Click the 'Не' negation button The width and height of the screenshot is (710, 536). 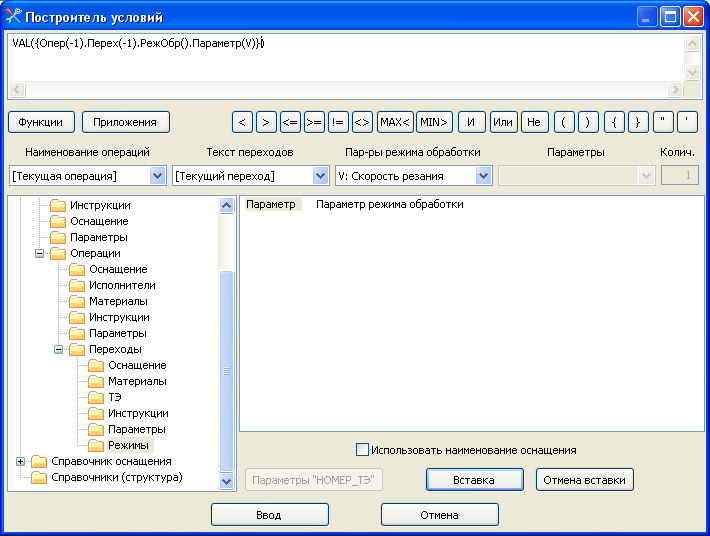point(534,122)
